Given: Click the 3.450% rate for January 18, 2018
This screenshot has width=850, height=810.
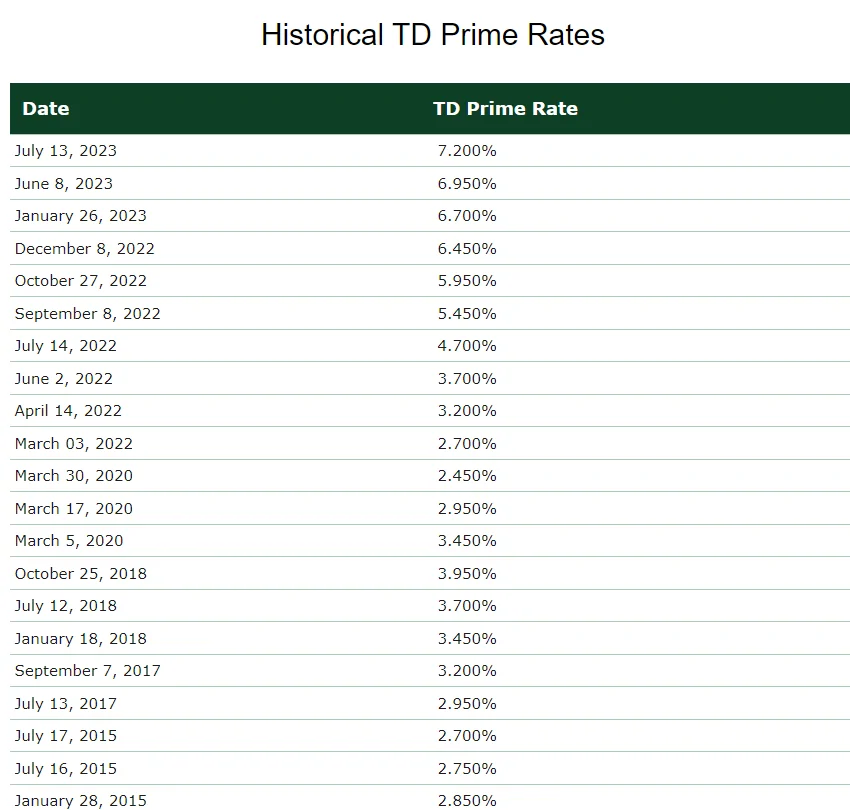Looking at the screenshot, I should [x=467, y=639].
